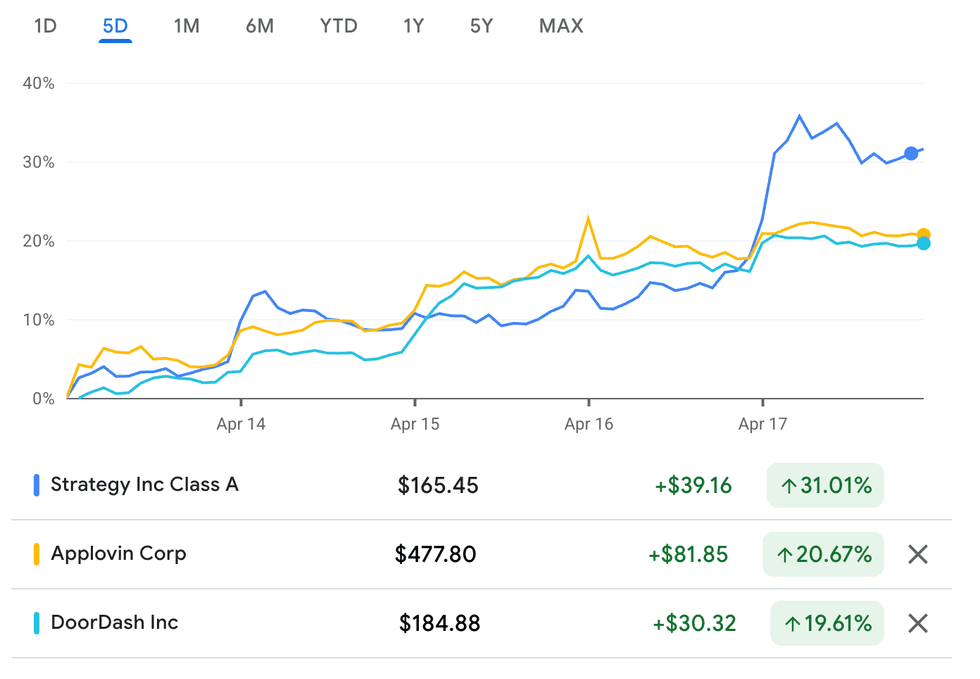Click the Apr 16 axis label
The width and height of the screenshot is (980, 679).
pyautogui.click(x=588, y=424)
